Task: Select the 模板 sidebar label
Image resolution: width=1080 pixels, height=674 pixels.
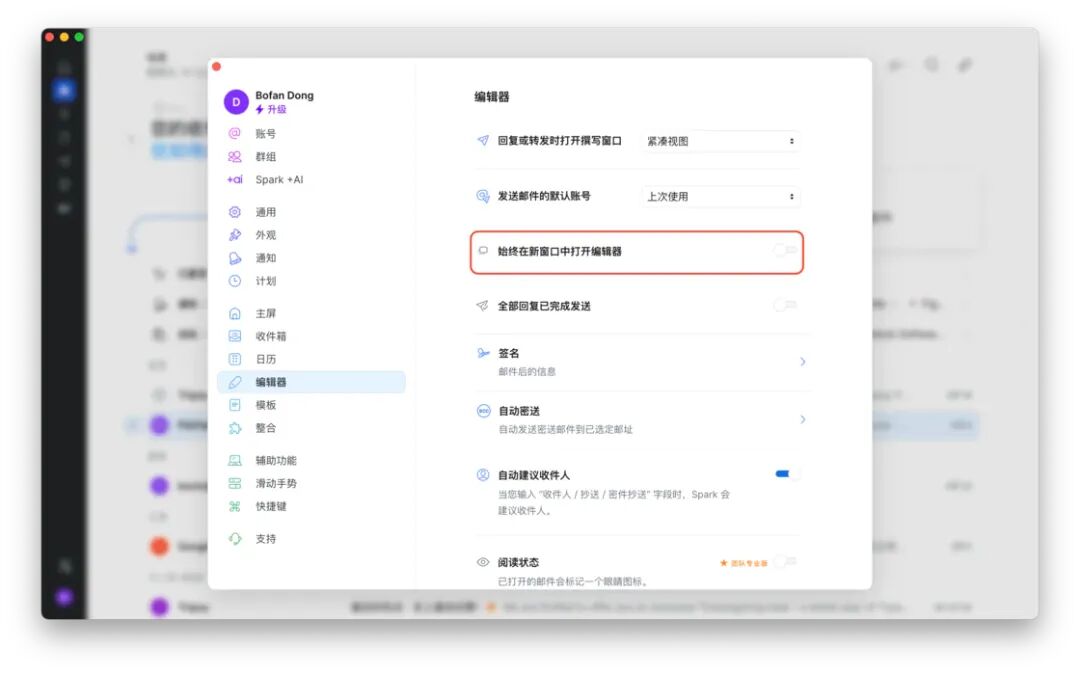Action: pos(266,405)
